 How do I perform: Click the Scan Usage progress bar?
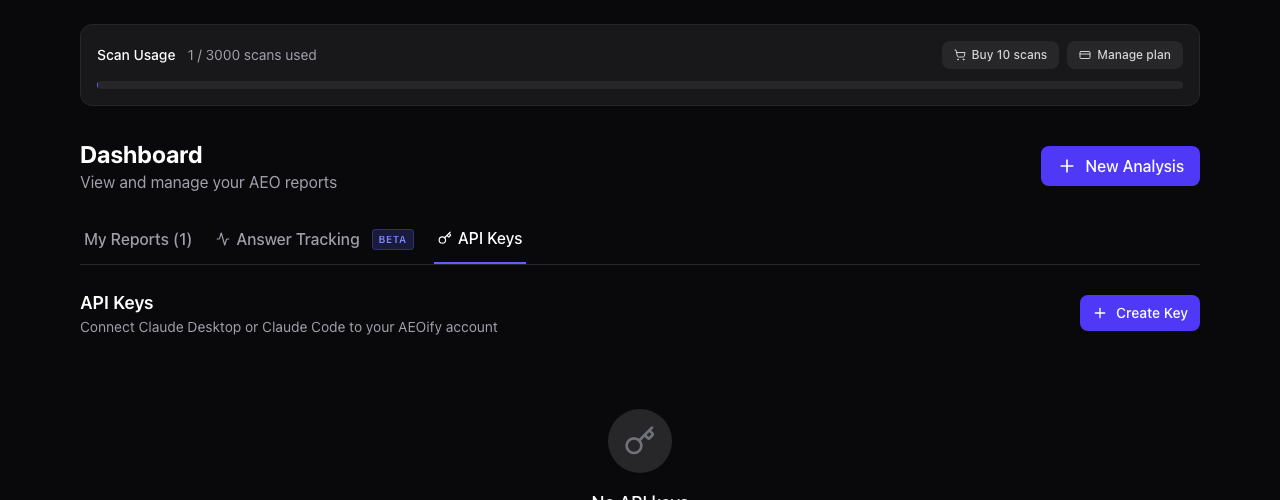(640, 86)
